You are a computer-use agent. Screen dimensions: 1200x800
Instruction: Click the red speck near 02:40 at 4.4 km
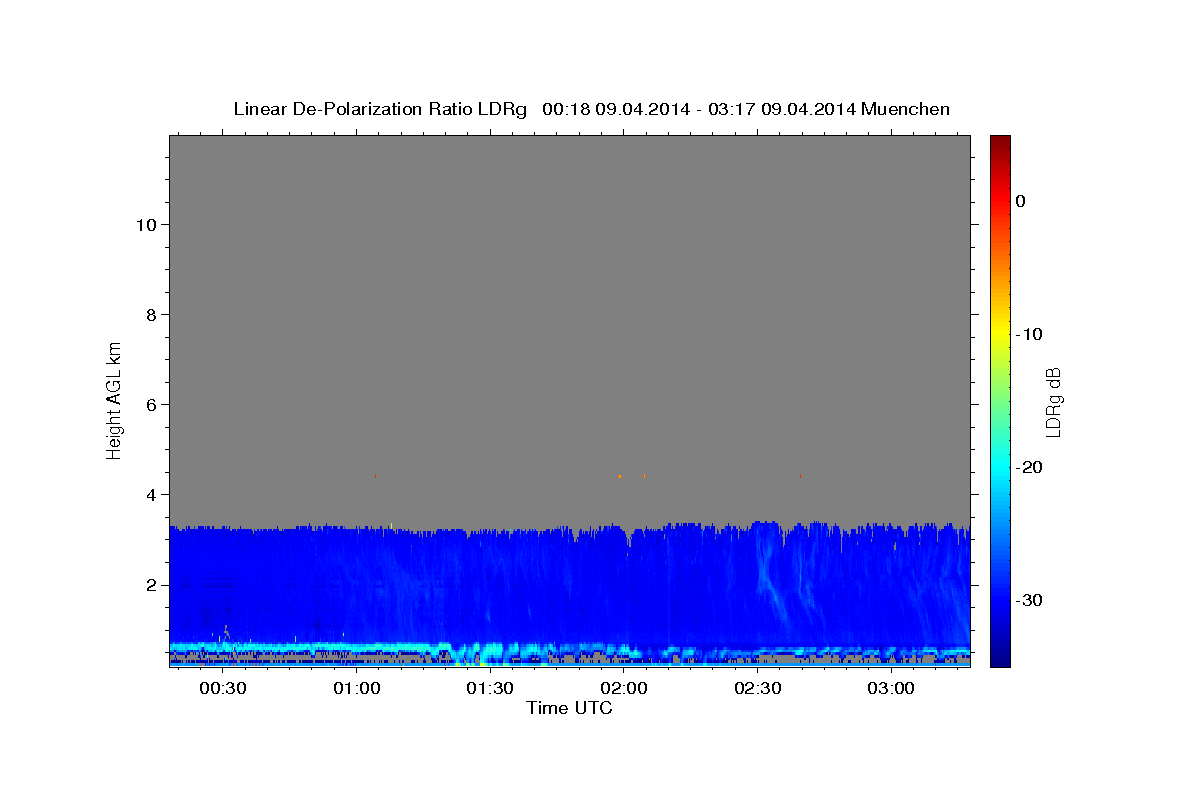(800, 477)
